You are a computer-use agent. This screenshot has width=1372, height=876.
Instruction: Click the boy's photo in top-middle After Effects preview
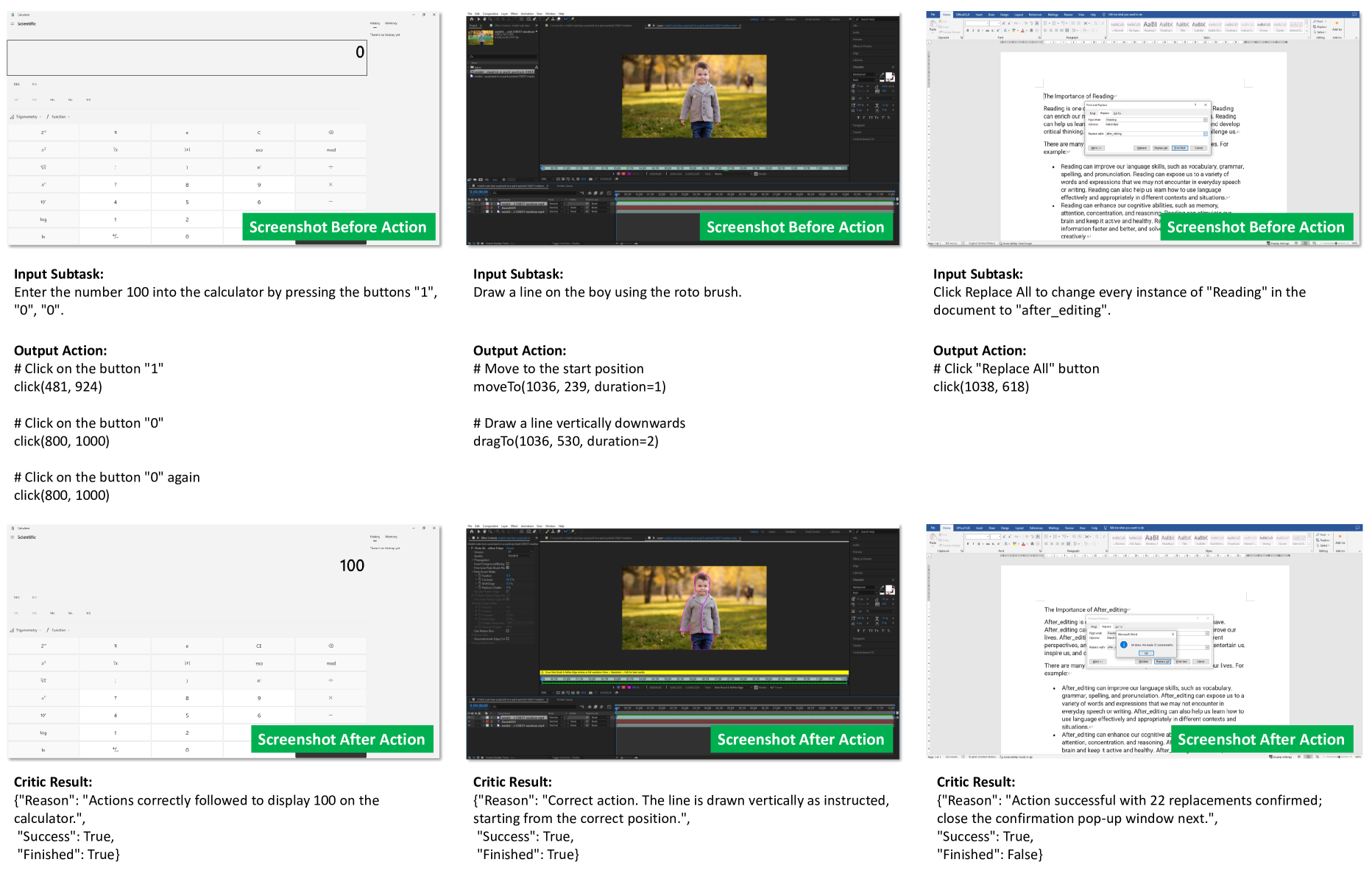tap(694, 96)
